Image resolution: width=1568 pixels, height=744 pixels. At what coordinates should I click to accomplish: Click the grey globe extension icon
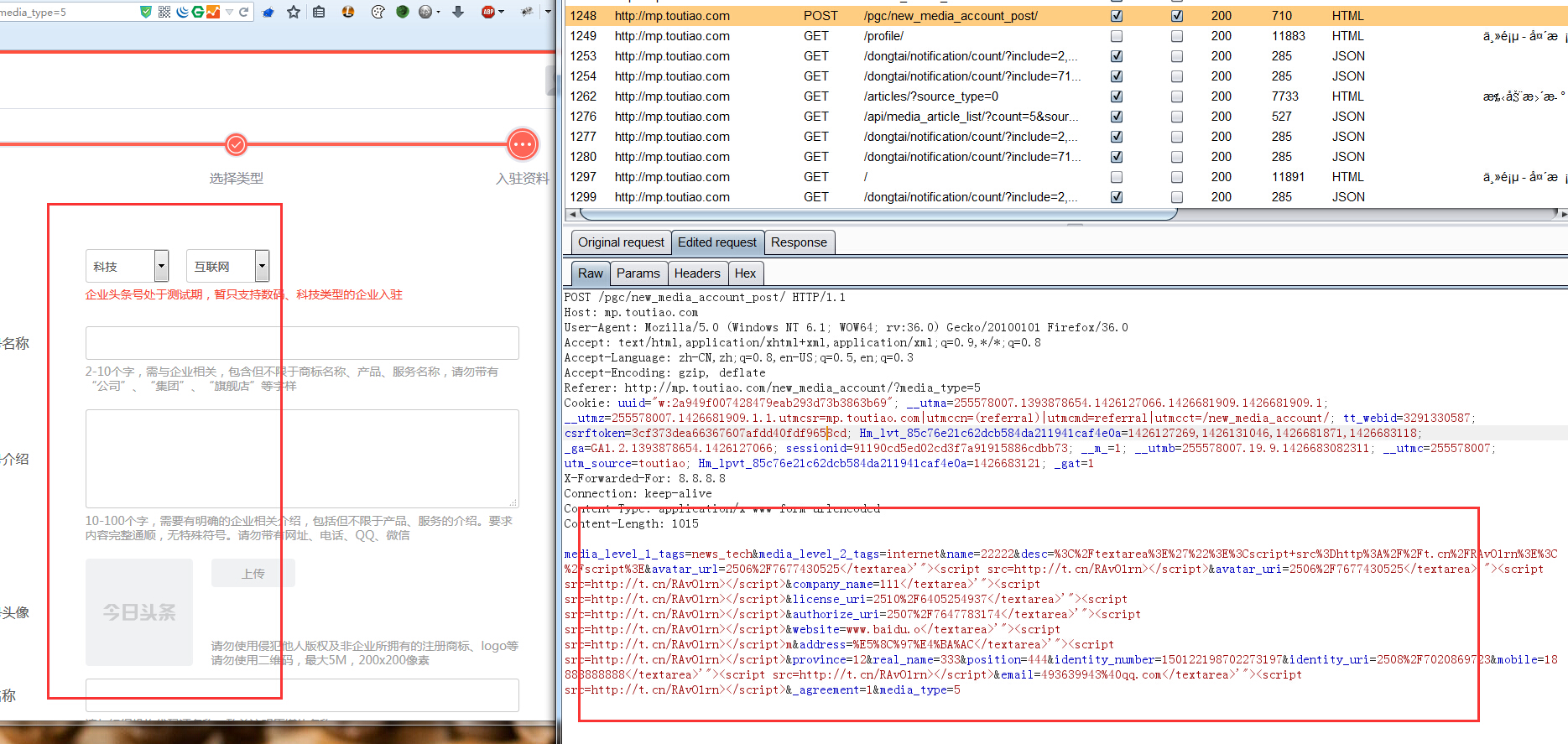click(425, 12)
